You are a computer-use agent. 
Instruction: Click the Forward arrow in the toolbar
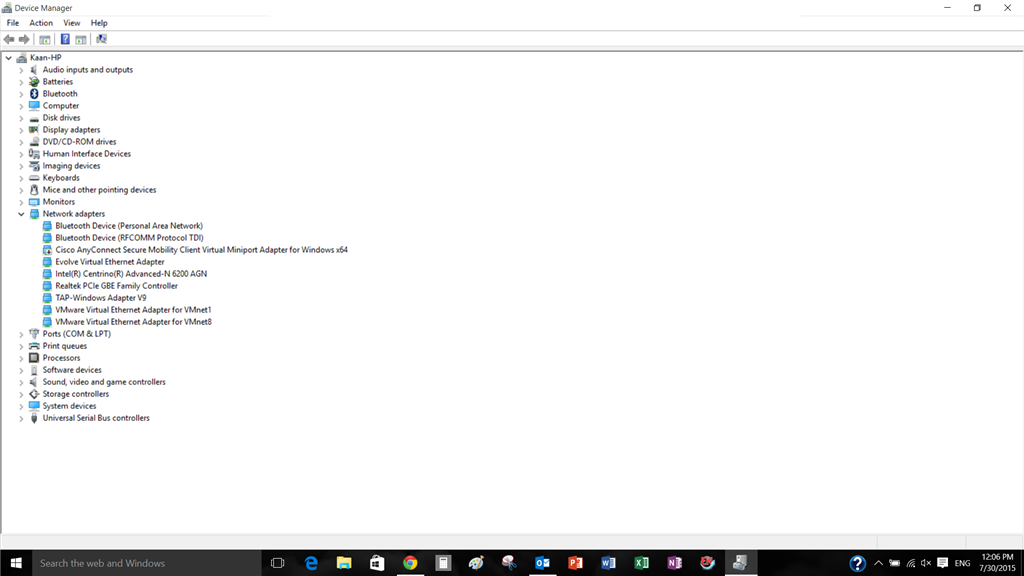[24, 39]
